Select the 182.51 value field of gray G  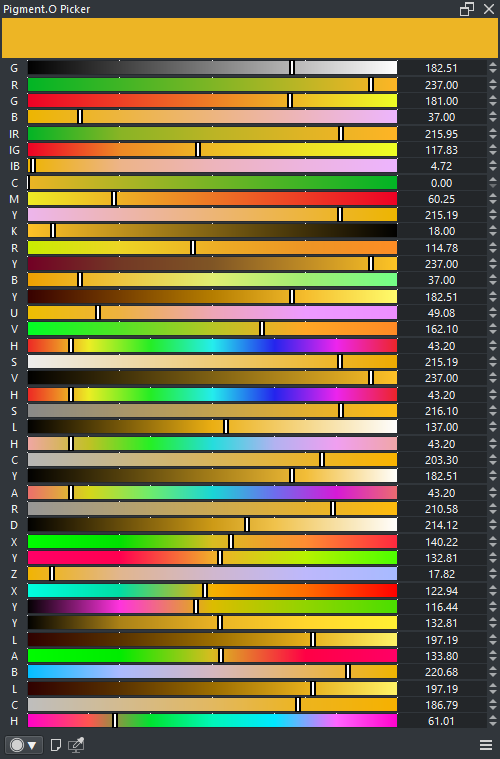(x=441, y=68)
